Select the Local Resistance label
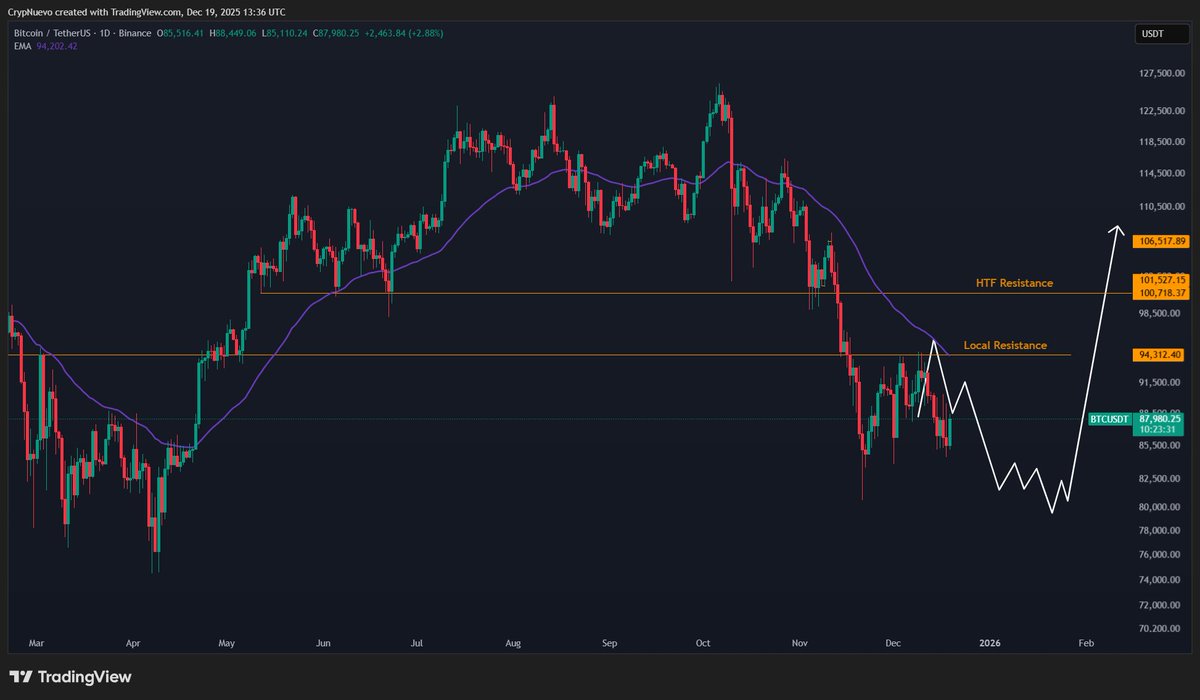 coord(1005,345)
